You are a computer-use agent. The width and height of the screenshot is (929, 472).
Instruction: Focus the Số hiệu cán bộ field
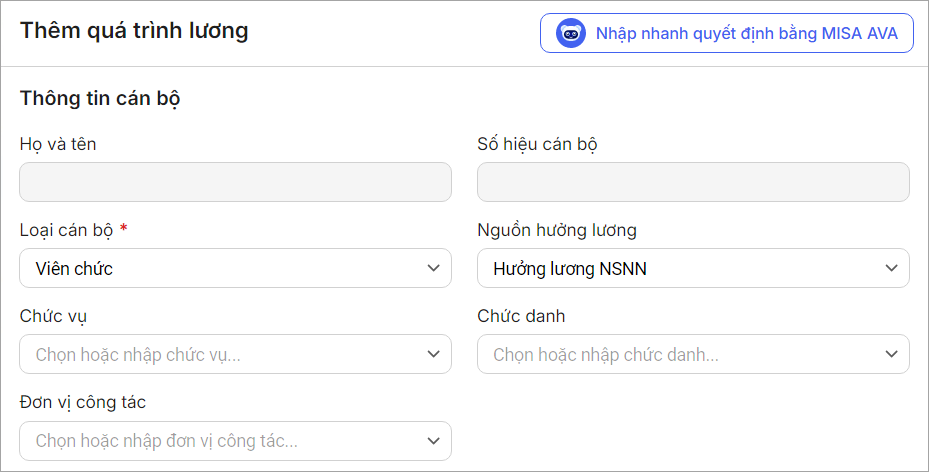693,182
